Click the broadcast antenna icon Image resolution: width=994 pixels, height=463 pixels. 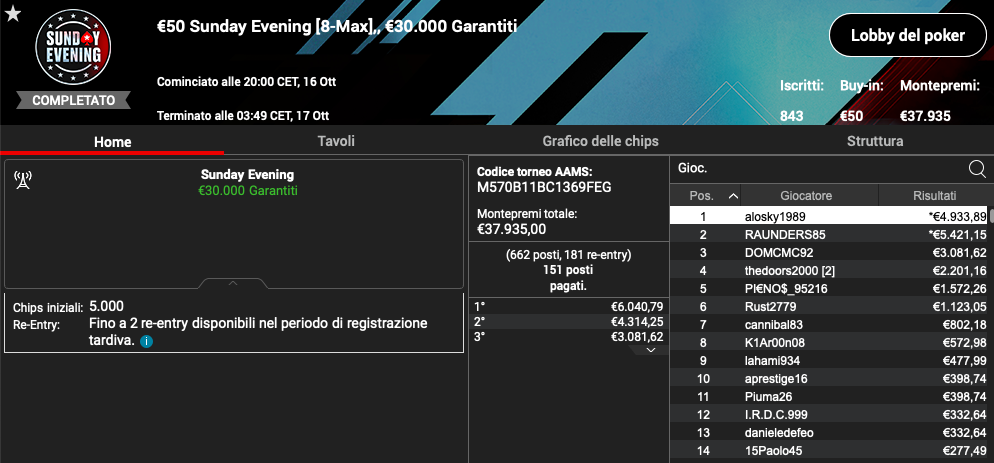24,180
